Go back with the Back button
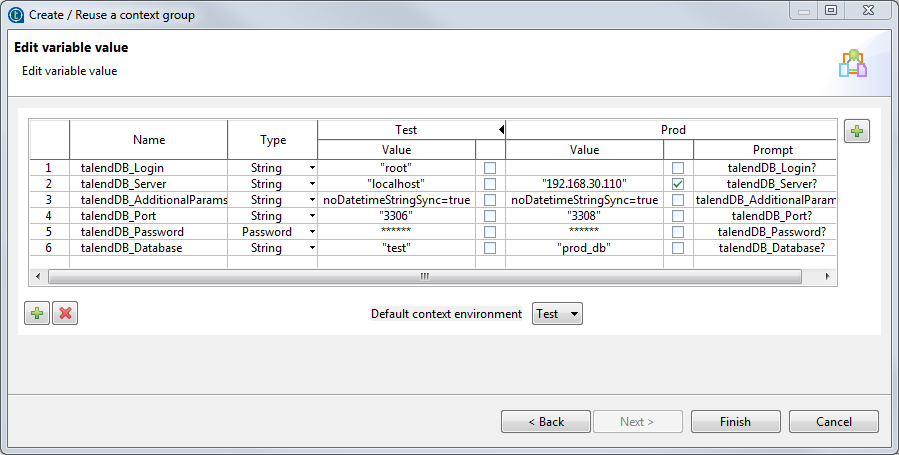899x455 pixels. 545,422
